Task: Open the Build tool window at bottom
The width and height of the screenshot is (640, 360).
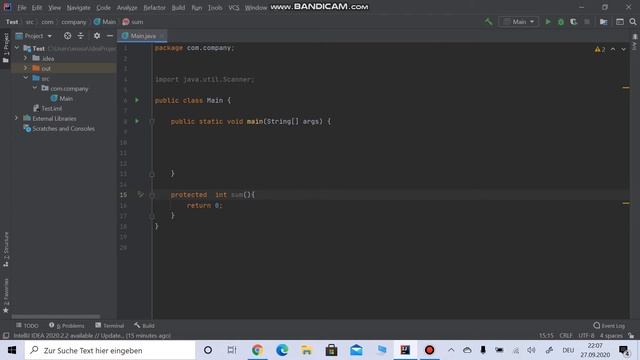Action: (144, 325)
